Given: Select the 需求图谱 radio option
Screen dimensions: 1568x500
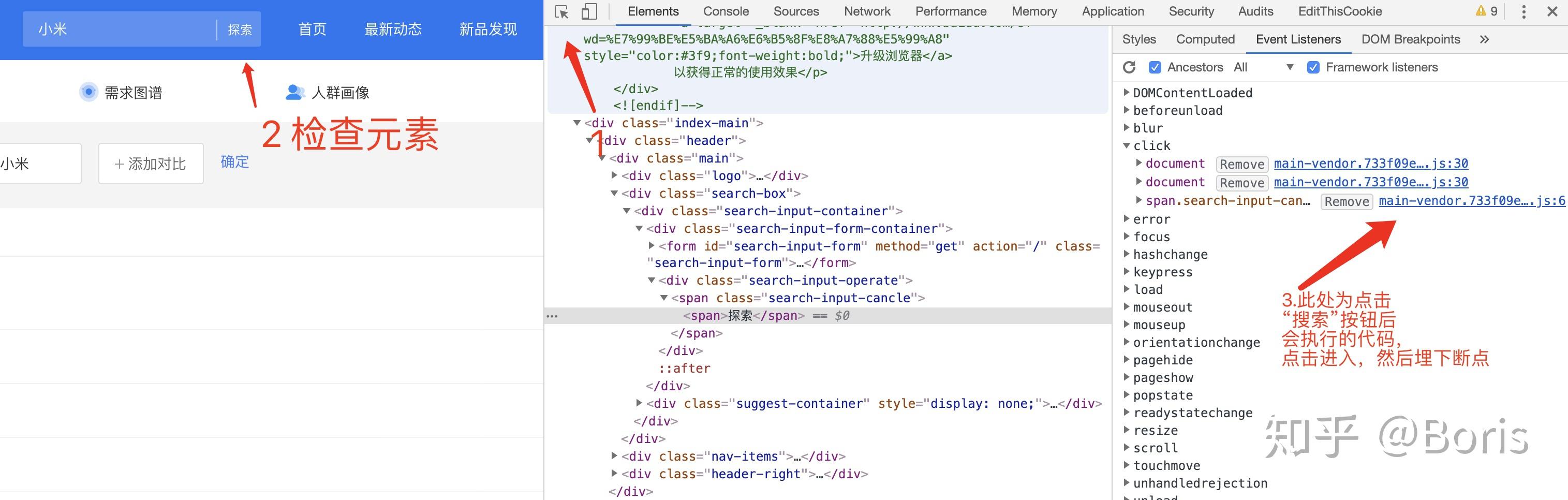Looking at the screenshot, I should 89,92.
